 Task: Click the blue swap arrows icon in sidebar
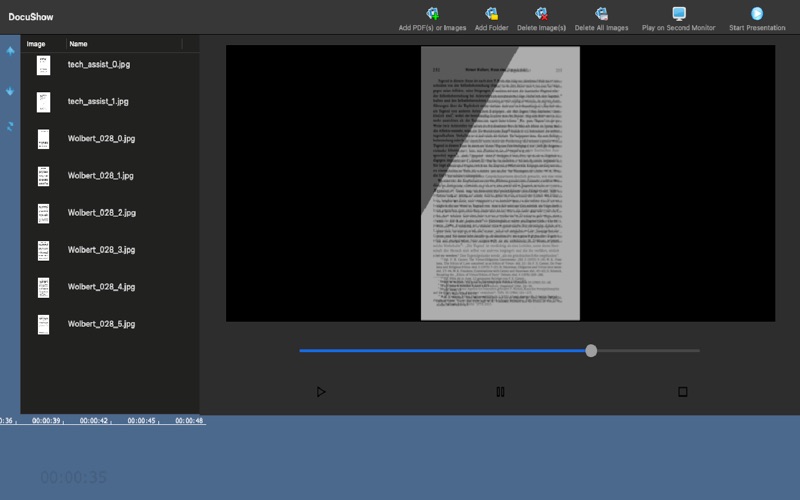point(10,126)
